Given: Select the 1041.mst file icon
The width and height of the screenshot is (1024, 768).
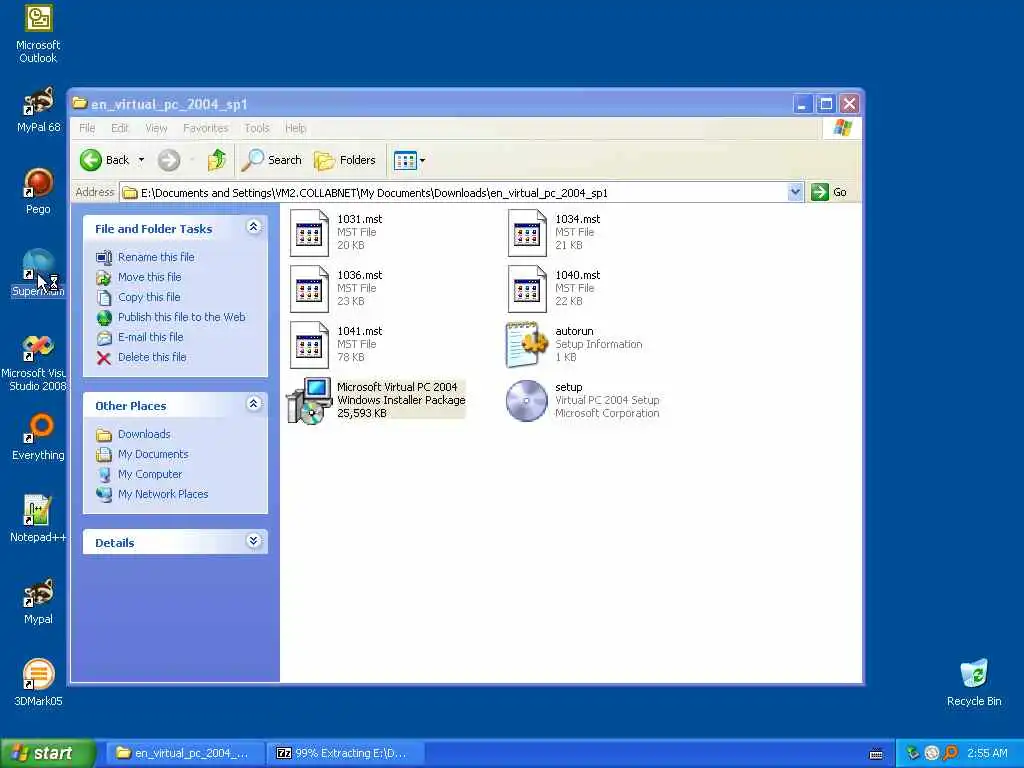Looking at the screenshot, I should pos(309,345).
